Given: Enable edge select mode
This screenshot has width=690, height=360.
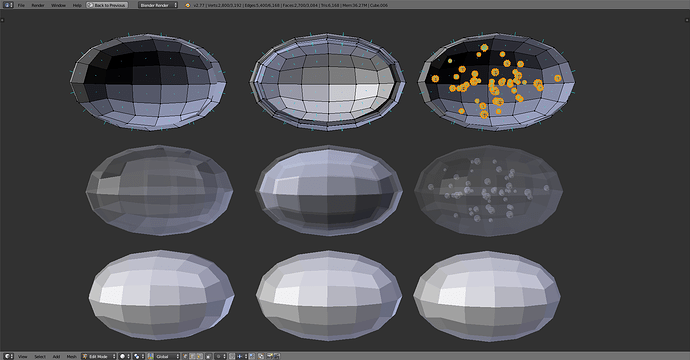Looking at the screenshot, I should (x=192, y=356).
